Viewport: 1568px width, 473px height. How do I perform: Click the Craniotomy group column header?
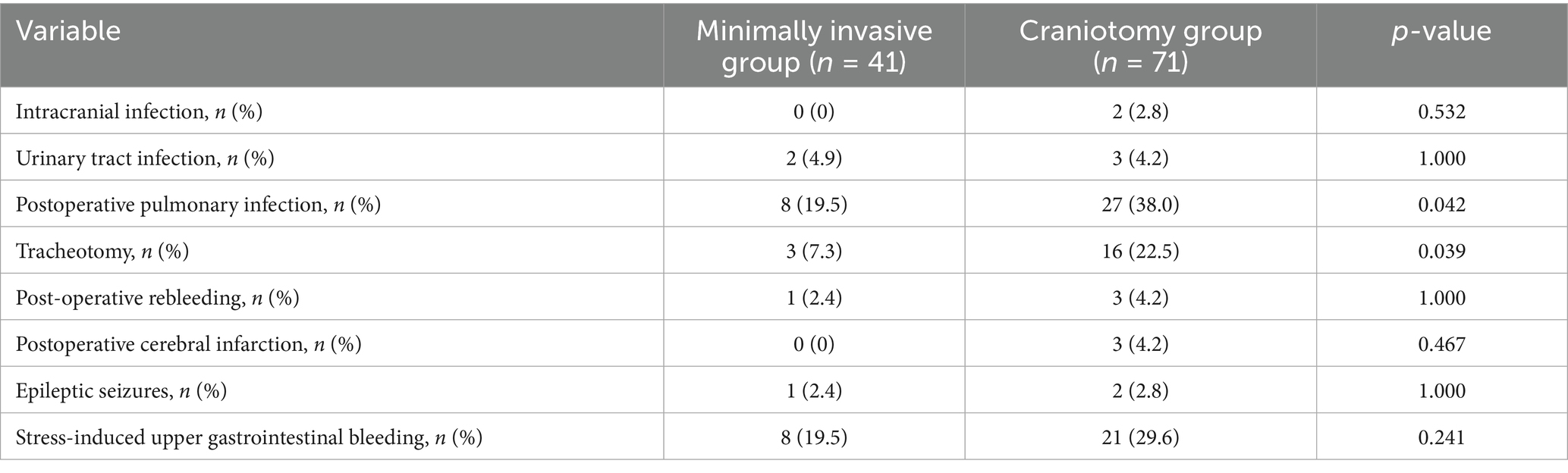(x=1140, y=45)
